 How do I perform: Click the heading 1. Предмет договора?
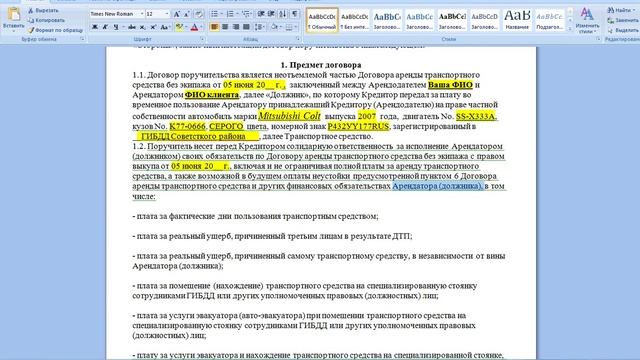(321, 65)
